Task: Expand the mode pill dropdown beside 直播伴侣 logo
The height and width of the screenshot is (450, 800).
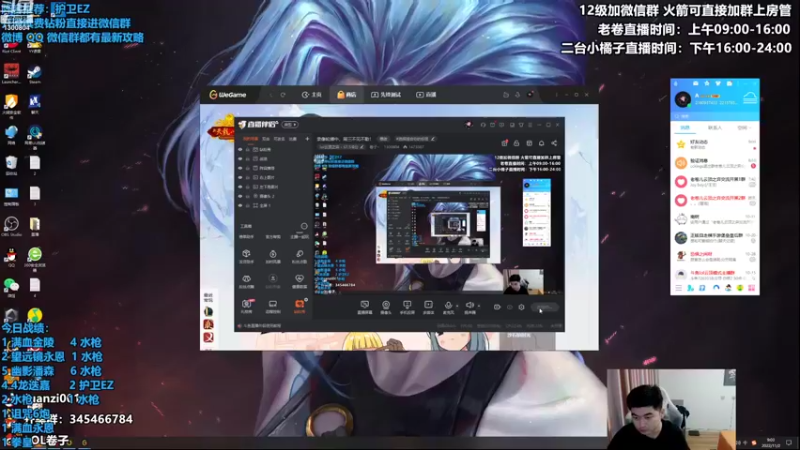Action: click(290, 124)
